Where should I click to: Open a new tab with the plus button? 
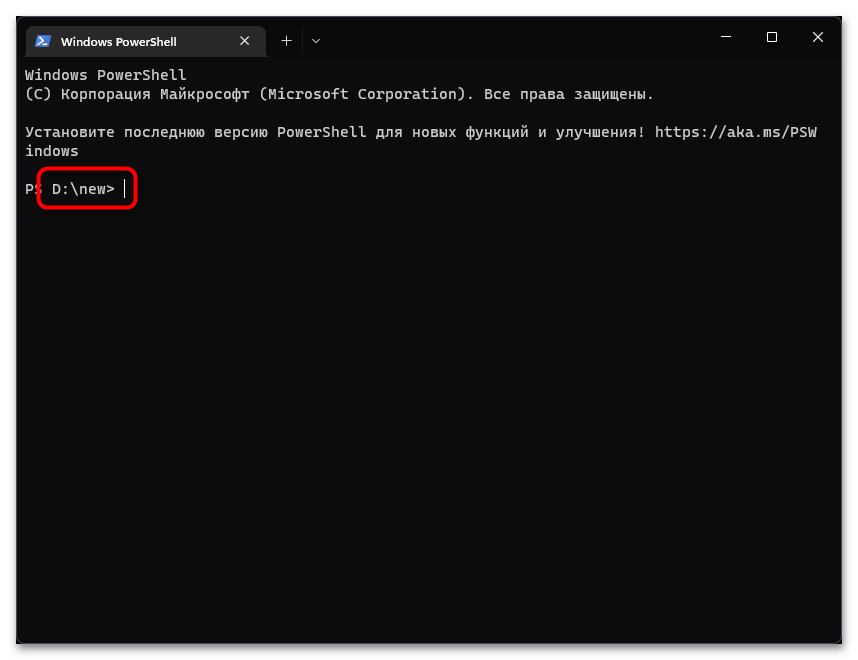[x=286, y=41]
